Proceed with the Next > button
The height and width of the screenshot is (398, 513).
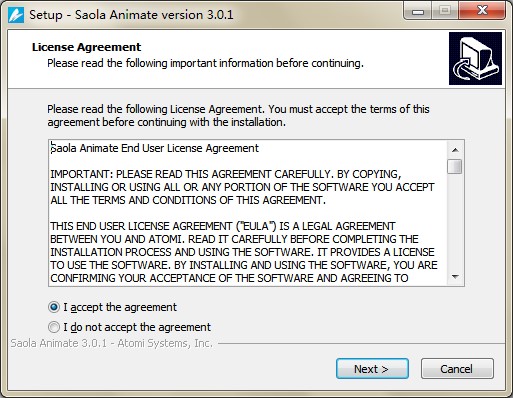pyautogui.click(x=372, y=369)
